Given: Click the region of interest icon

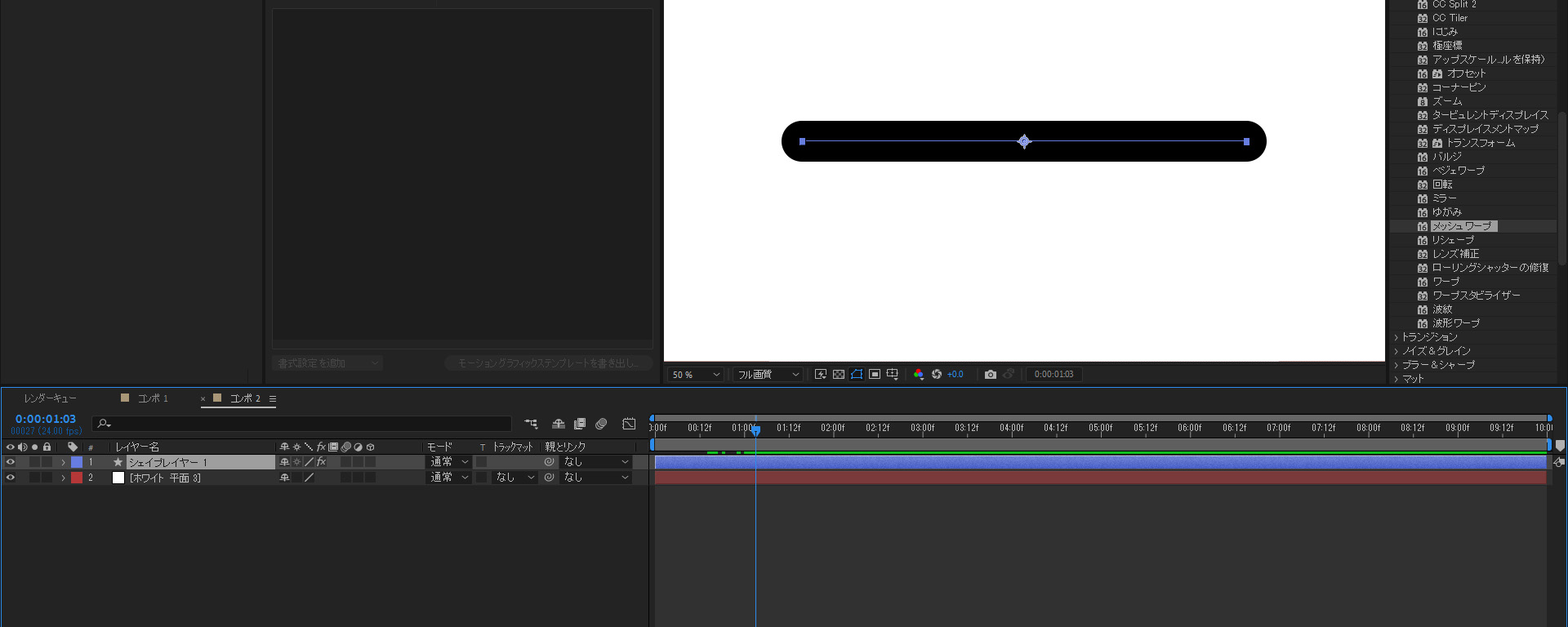Looking at the screenshot, I should pos(875,374).
